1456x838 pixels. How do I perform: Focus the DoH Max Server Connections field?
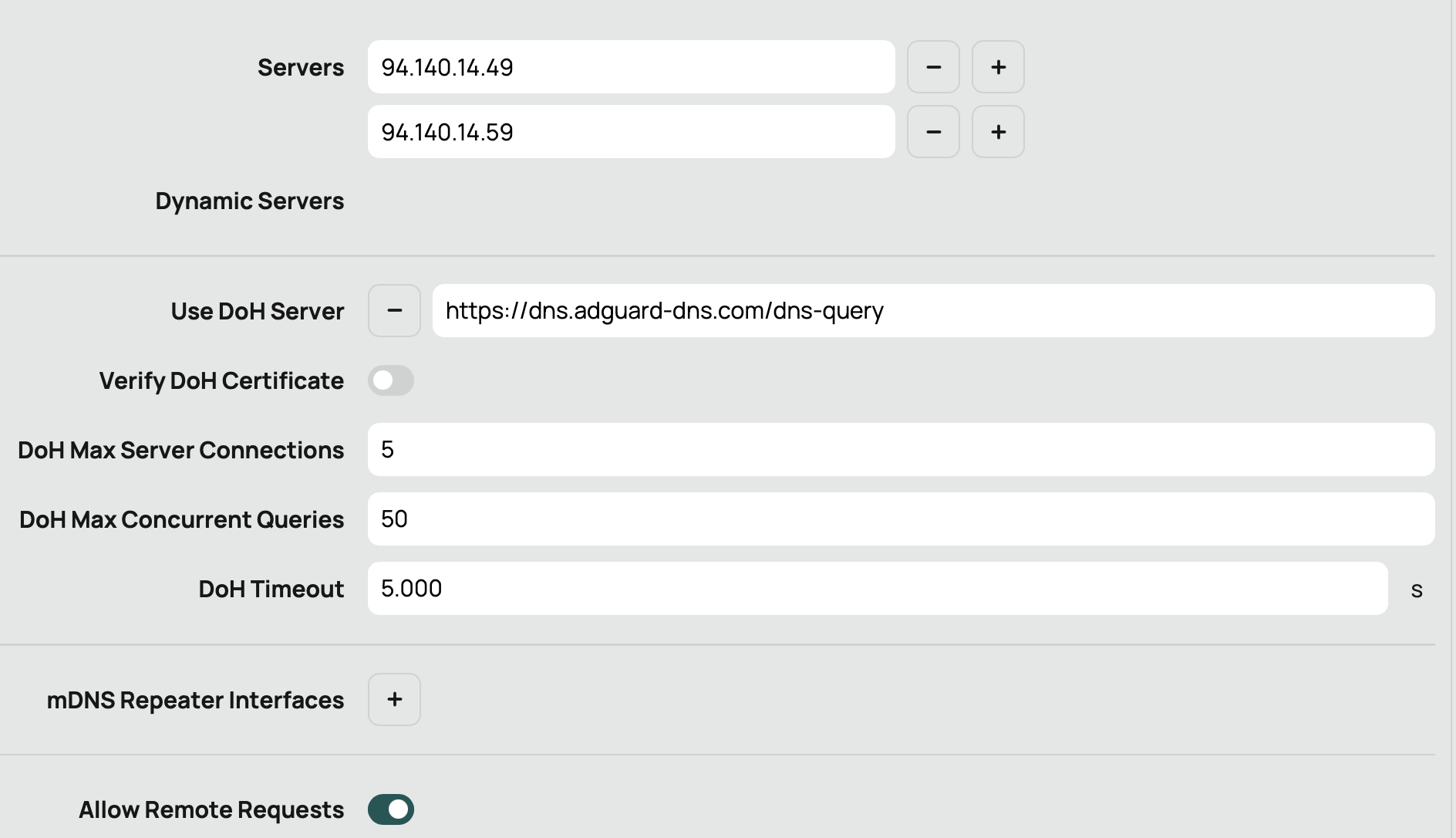(901, 450)
